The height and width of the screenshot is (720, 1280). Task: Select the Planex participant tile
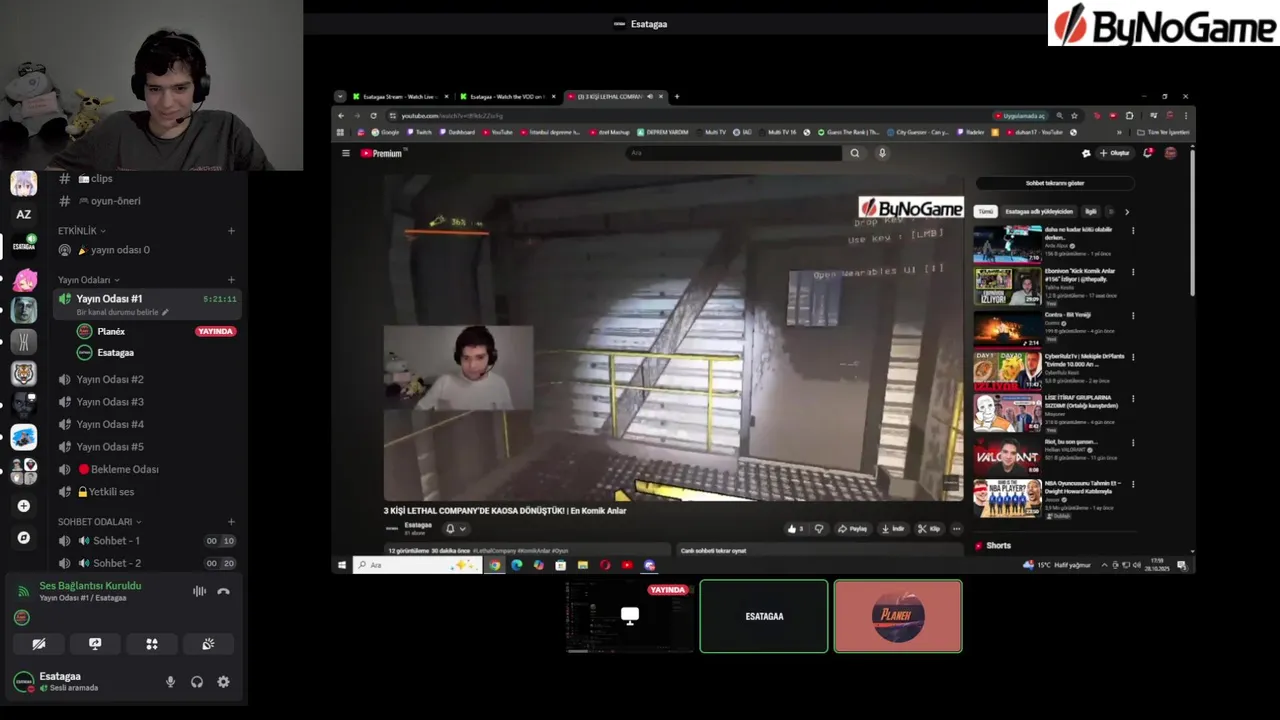coord(898,616)
